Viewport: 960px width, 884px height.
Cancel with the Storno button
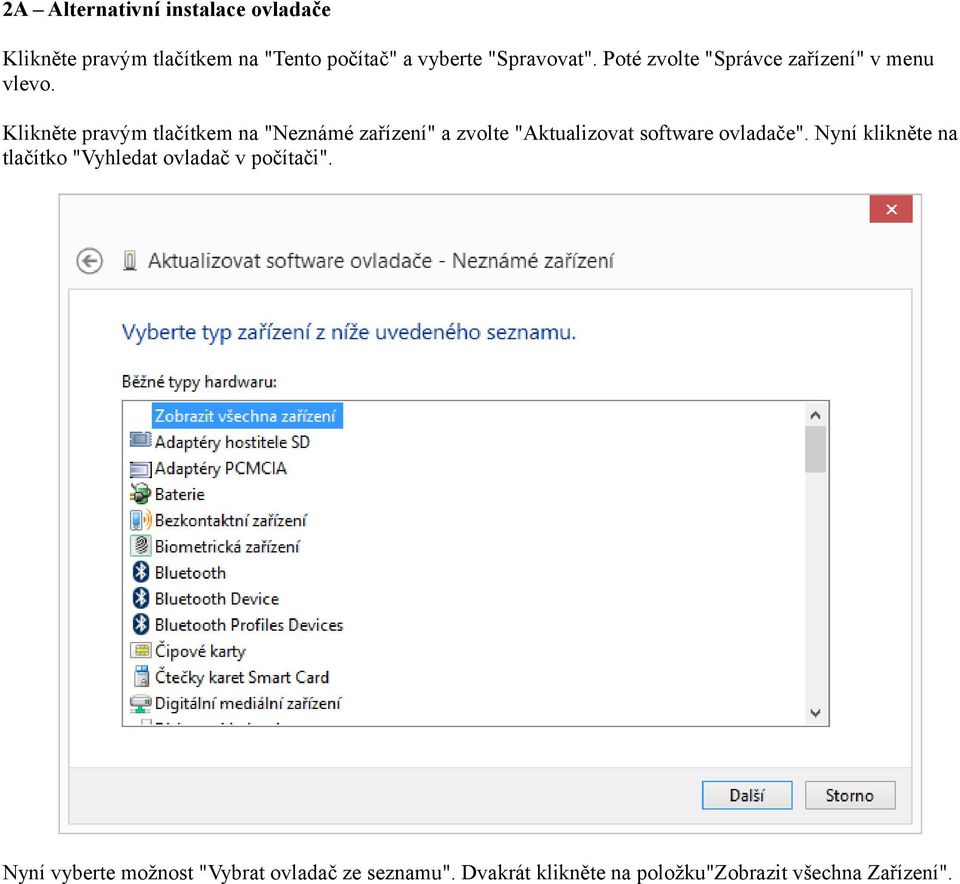click(x=850, y=795)
